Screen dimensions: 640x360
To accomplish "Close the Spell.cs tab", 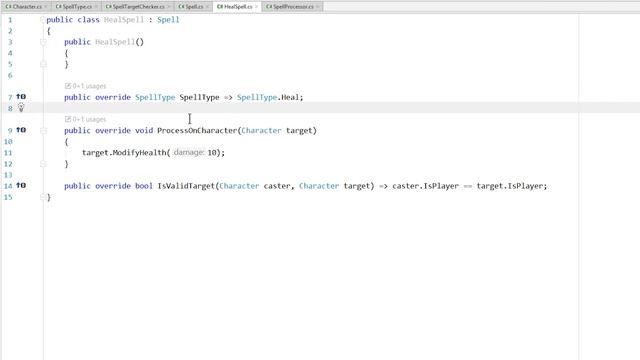I will point(207,7).
